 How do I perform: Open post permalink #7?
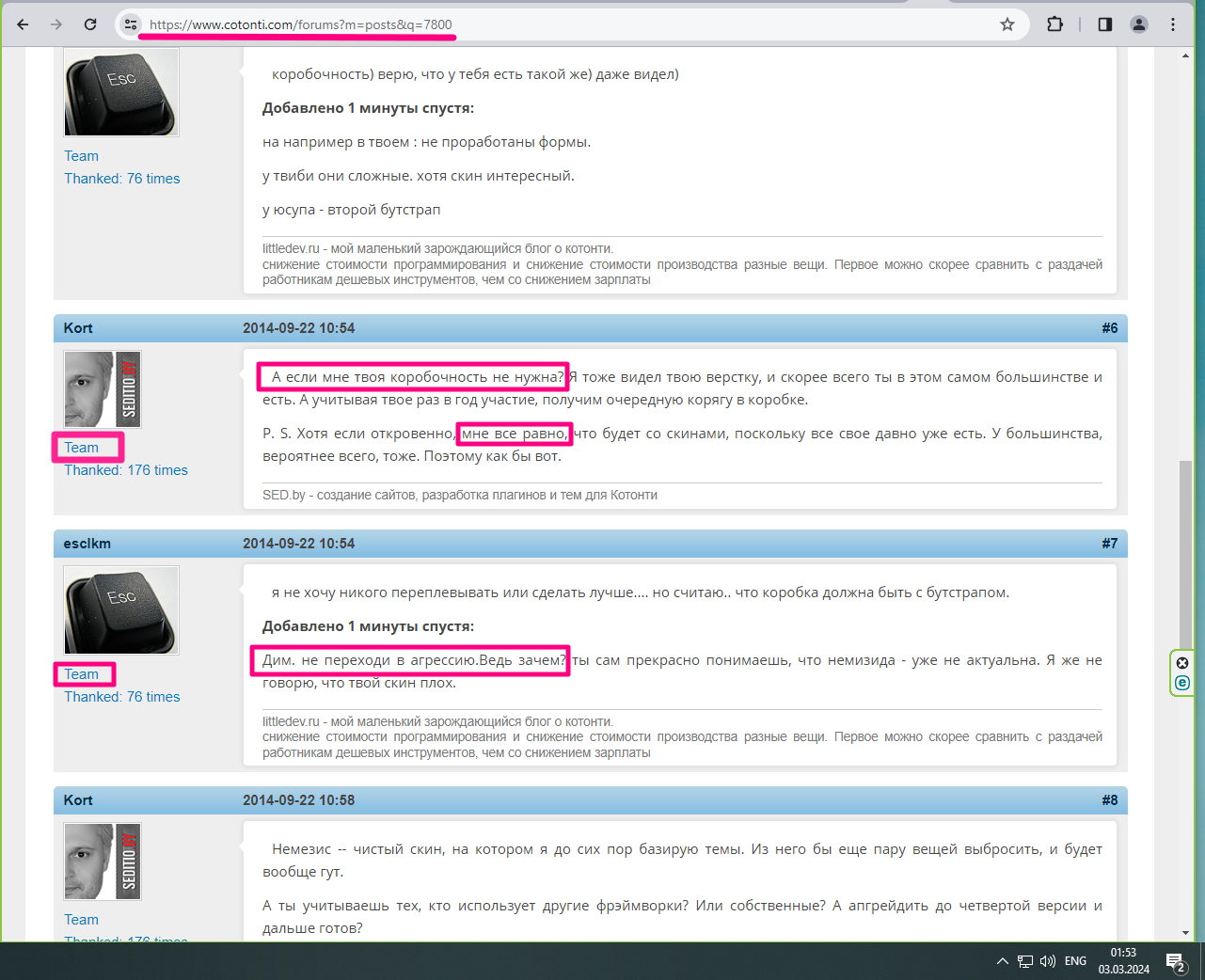[x=1110, y=544]
